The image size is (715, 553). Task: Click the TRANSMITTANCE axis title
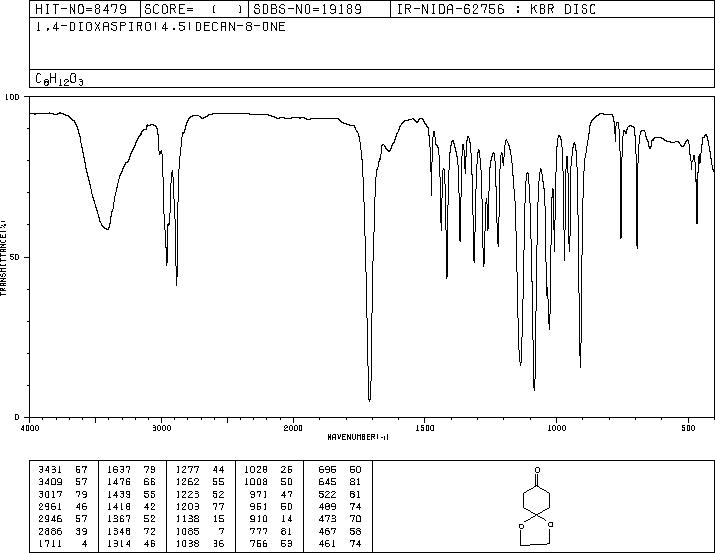pos(3,258)
